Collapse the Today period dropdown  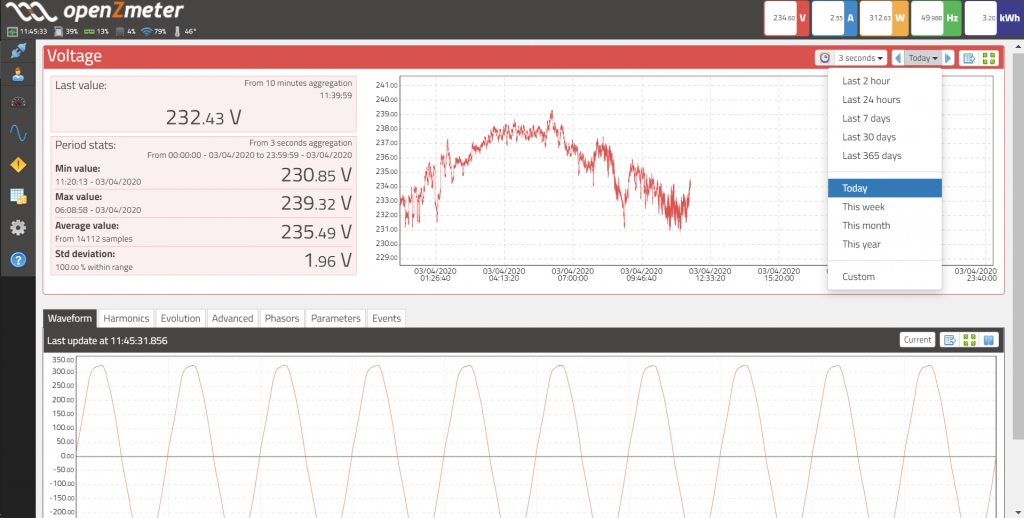[x=923, y=58]
